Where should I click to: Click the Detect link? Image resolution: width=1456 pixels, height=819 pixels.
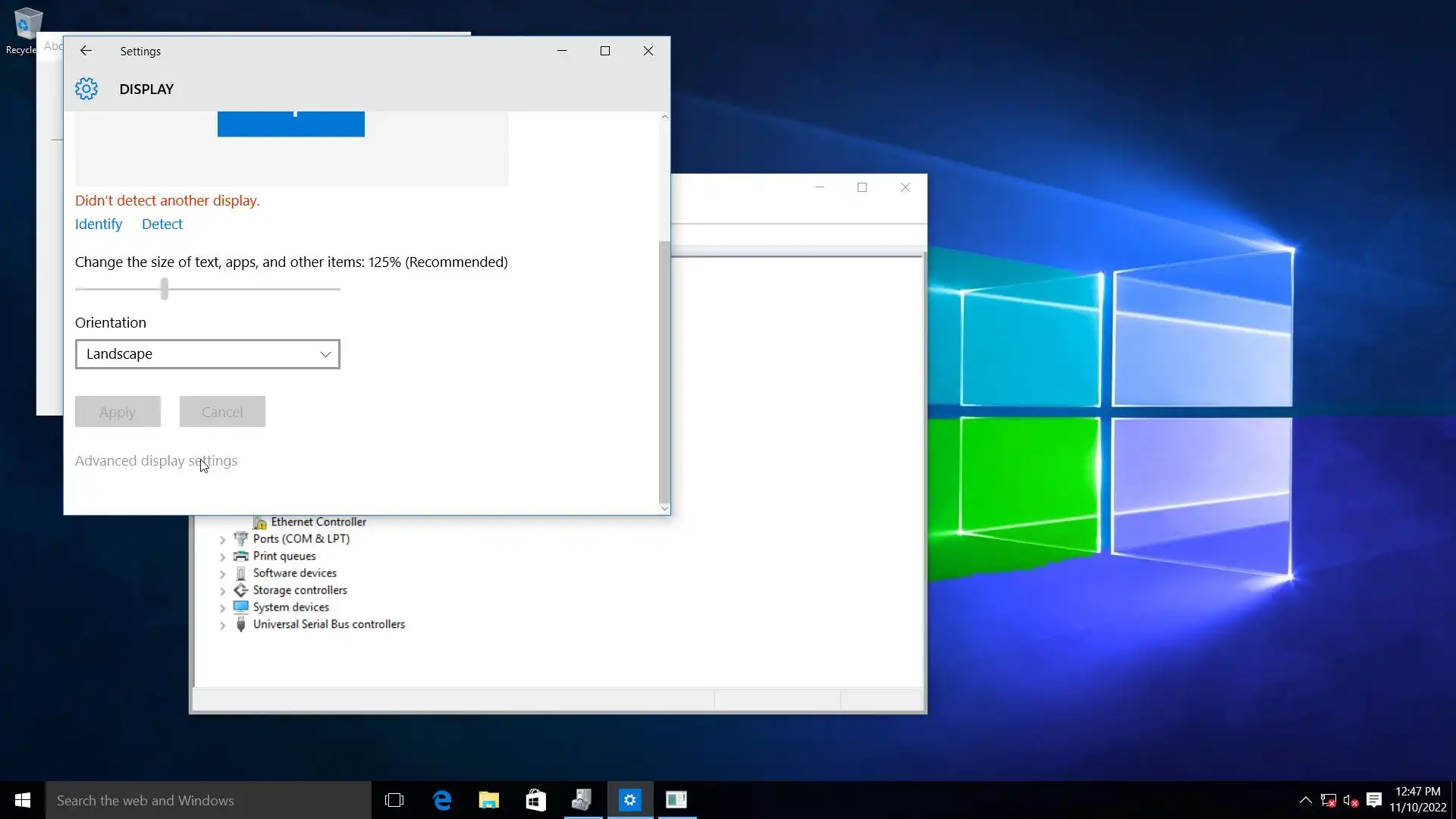(x=162, y=224)
